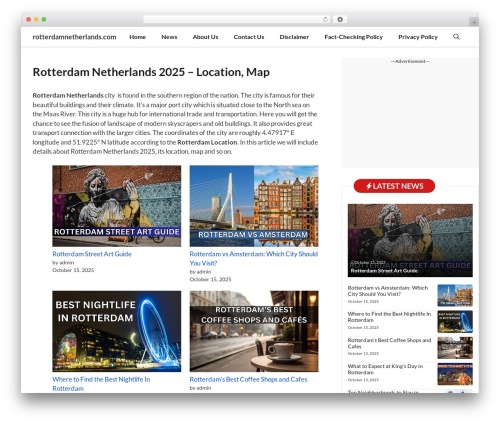The width and height of the screenshot is (500, 423).
Task: Open the site search magnifier icon
Action: [456, 37]
